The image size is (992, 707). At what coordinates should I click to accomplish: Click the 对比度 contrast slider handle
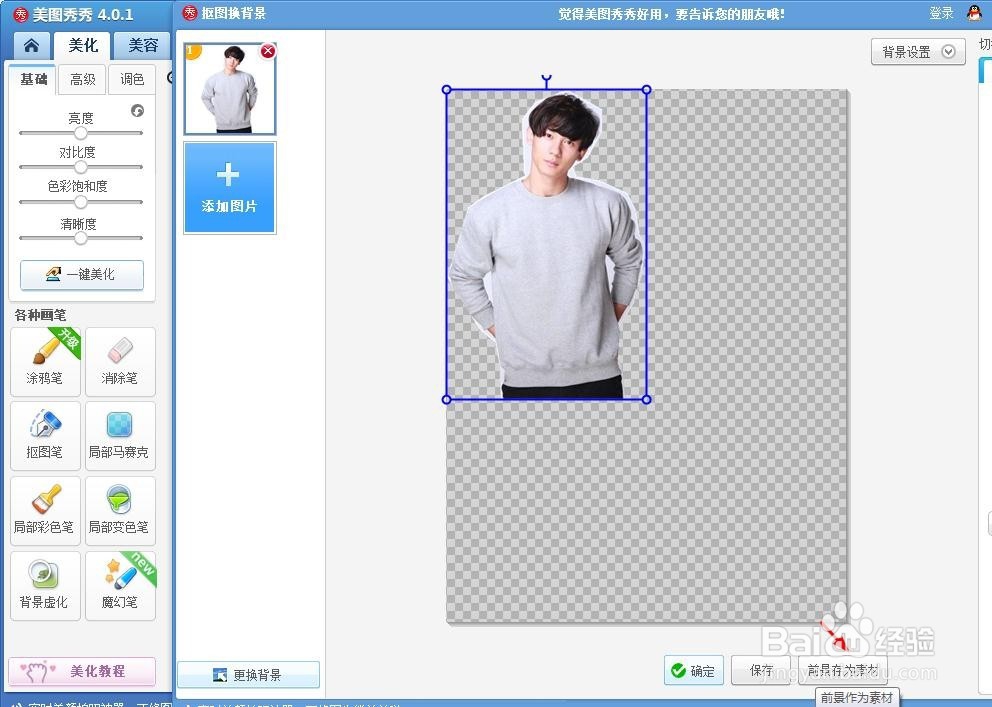(x=80, y=167)
